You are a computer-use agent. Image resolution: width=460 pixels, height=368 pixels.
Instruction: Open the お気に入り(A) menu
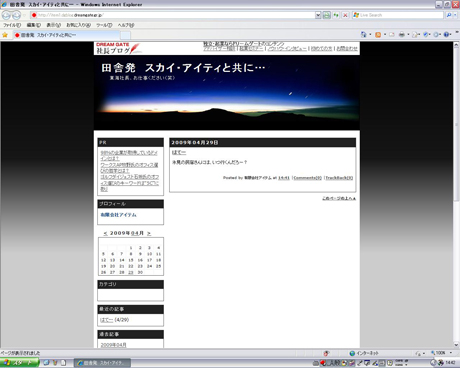click(78, 25)
